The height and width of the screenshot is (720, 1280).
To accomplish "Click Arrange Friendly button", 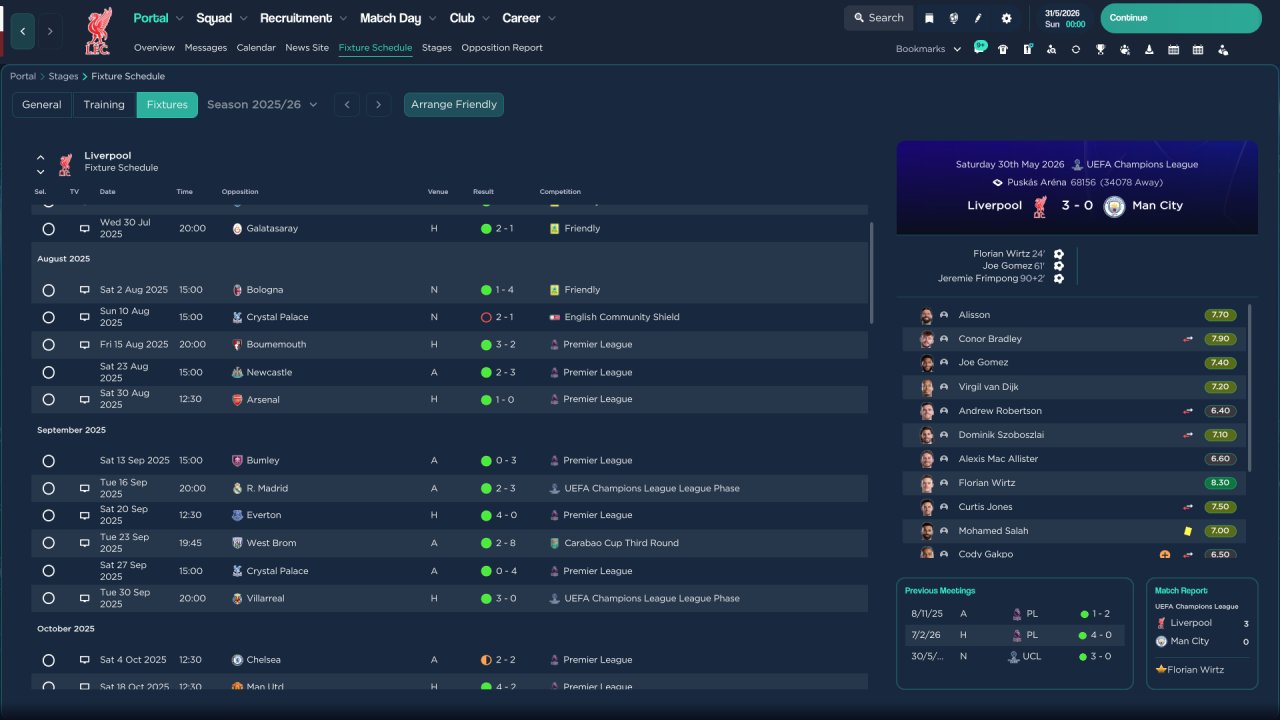I will (454, 104).
